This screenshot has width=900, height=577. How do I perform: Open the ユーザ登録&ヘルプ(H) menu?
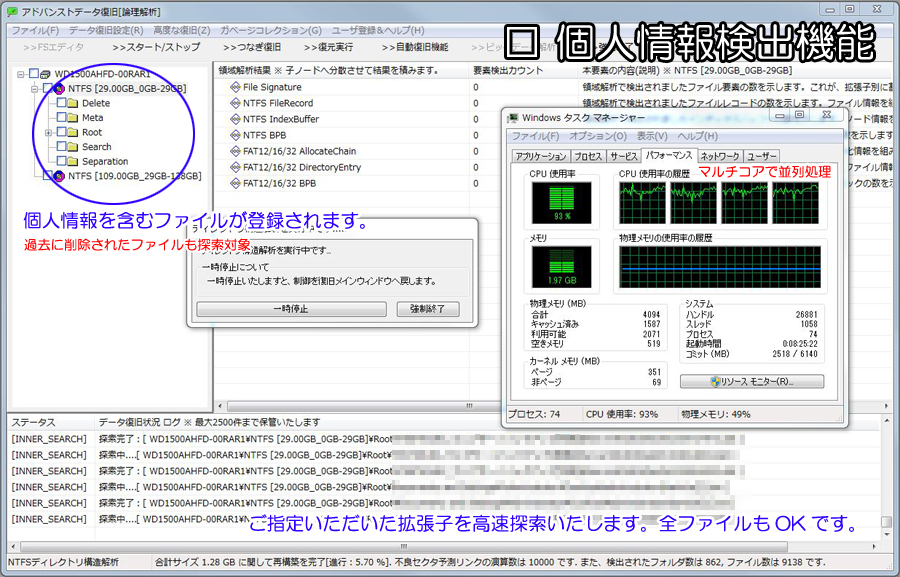click(x=378, y=30)
